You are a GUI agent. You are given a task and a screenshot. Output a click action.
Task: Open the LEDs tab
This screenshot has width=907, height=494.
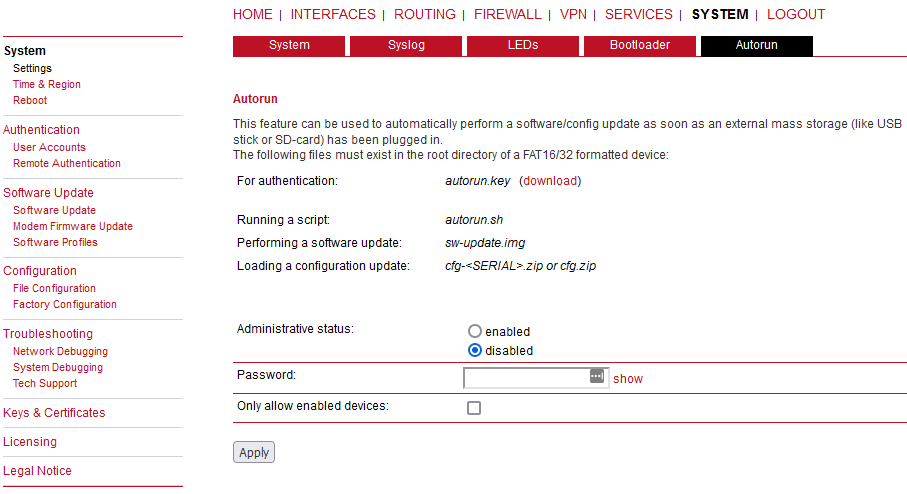(523, 46)
